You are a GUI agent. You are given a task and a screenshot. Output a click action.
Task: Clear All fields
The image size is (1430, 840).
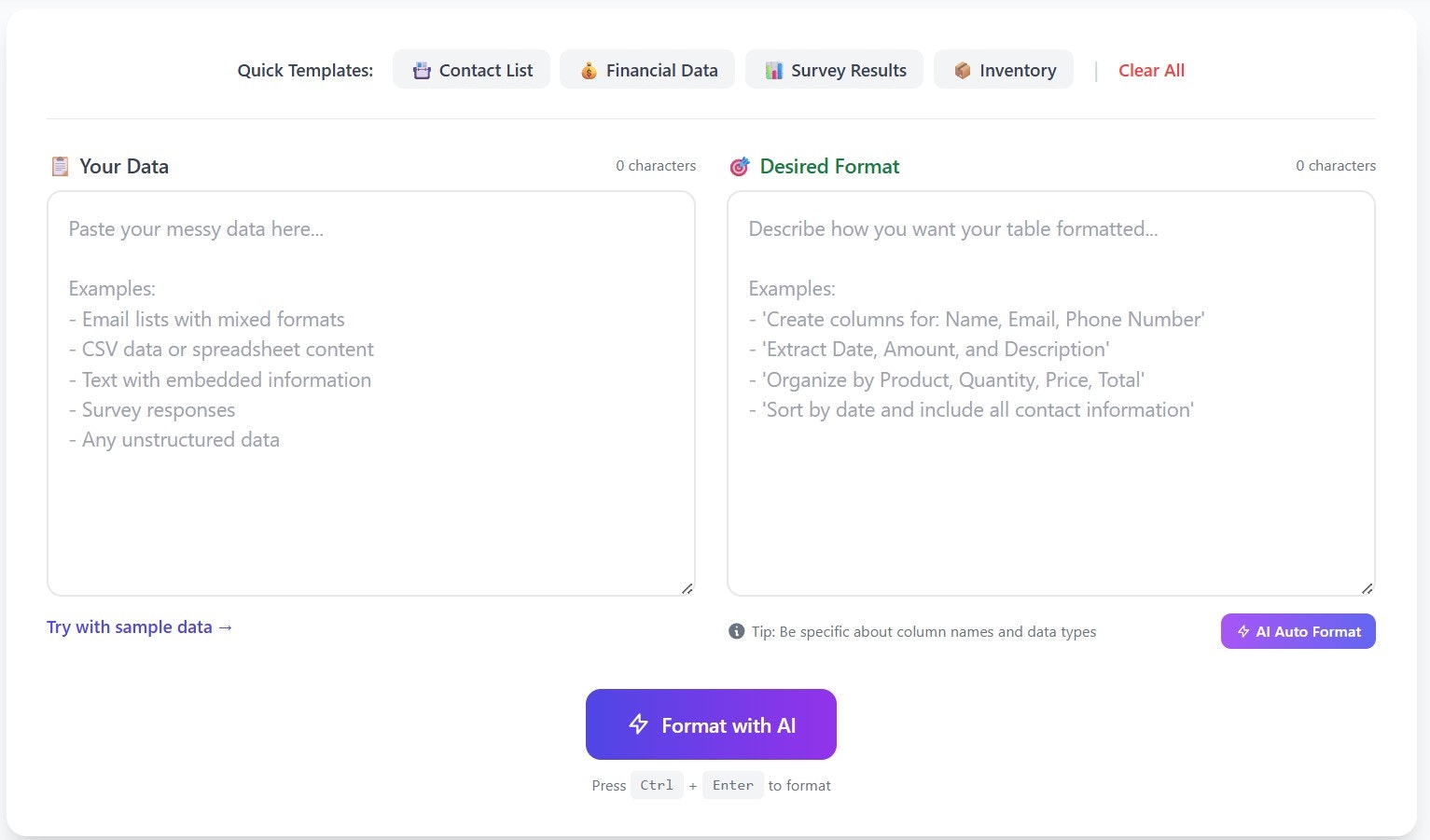click(1151, 70)
